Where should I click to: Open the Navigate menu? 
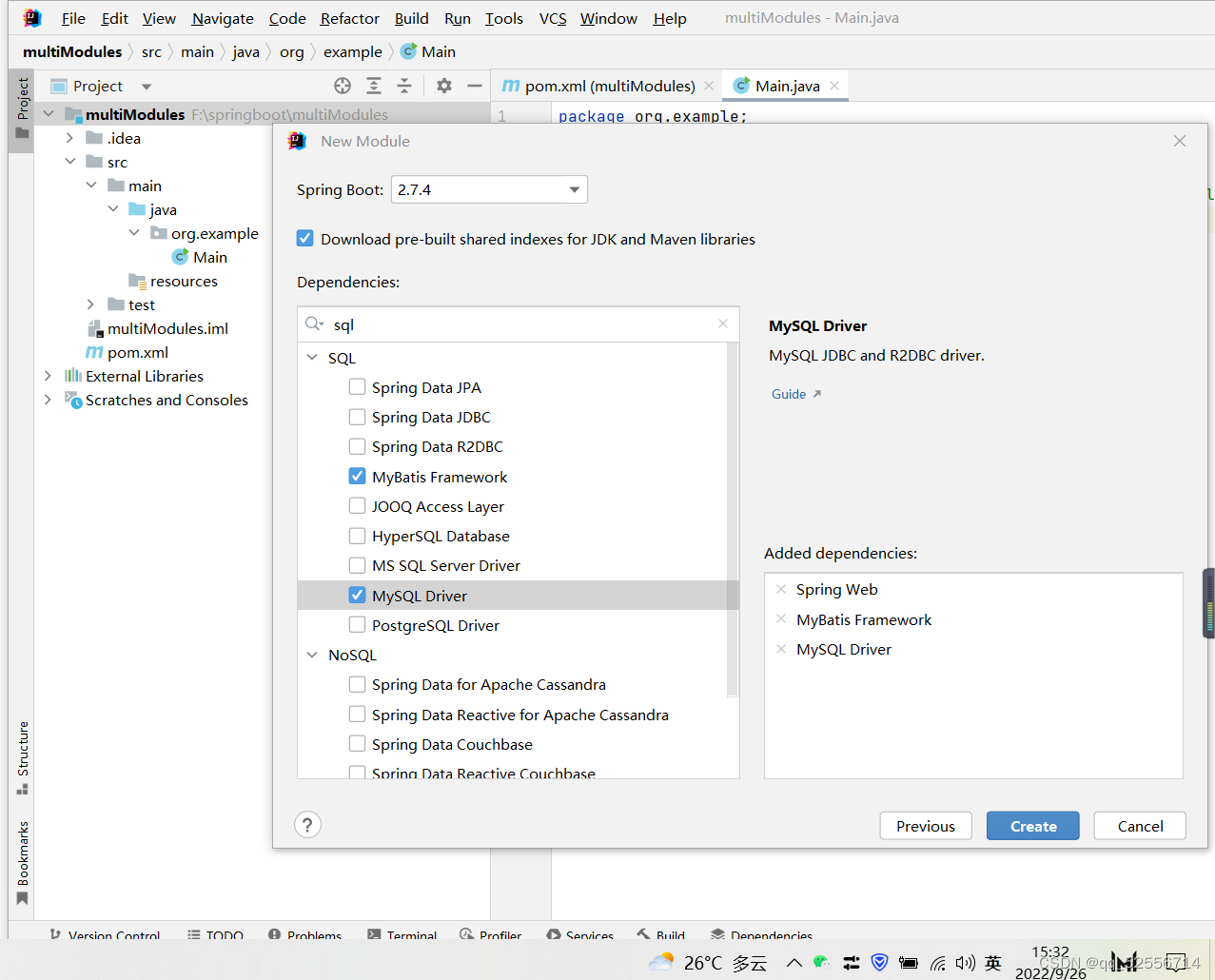tap(223, 18)
